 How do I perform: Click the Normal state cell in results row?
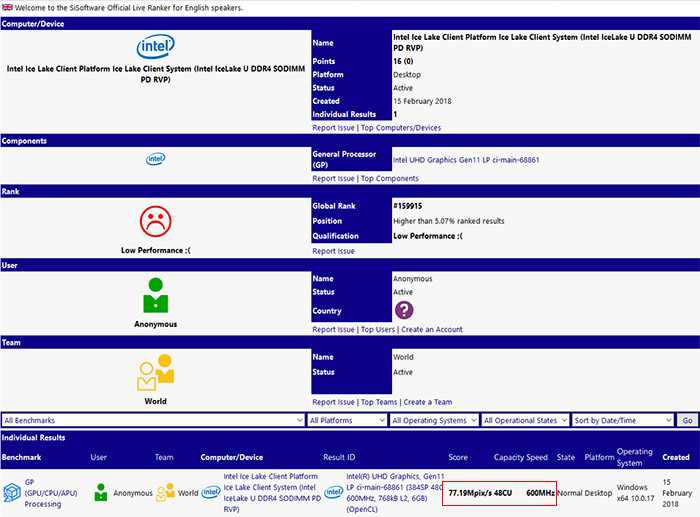569,493
